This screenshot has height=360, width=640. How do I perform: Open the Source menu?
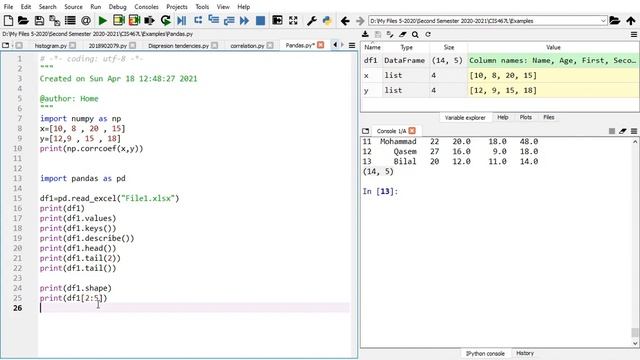(x=73, y=7)
